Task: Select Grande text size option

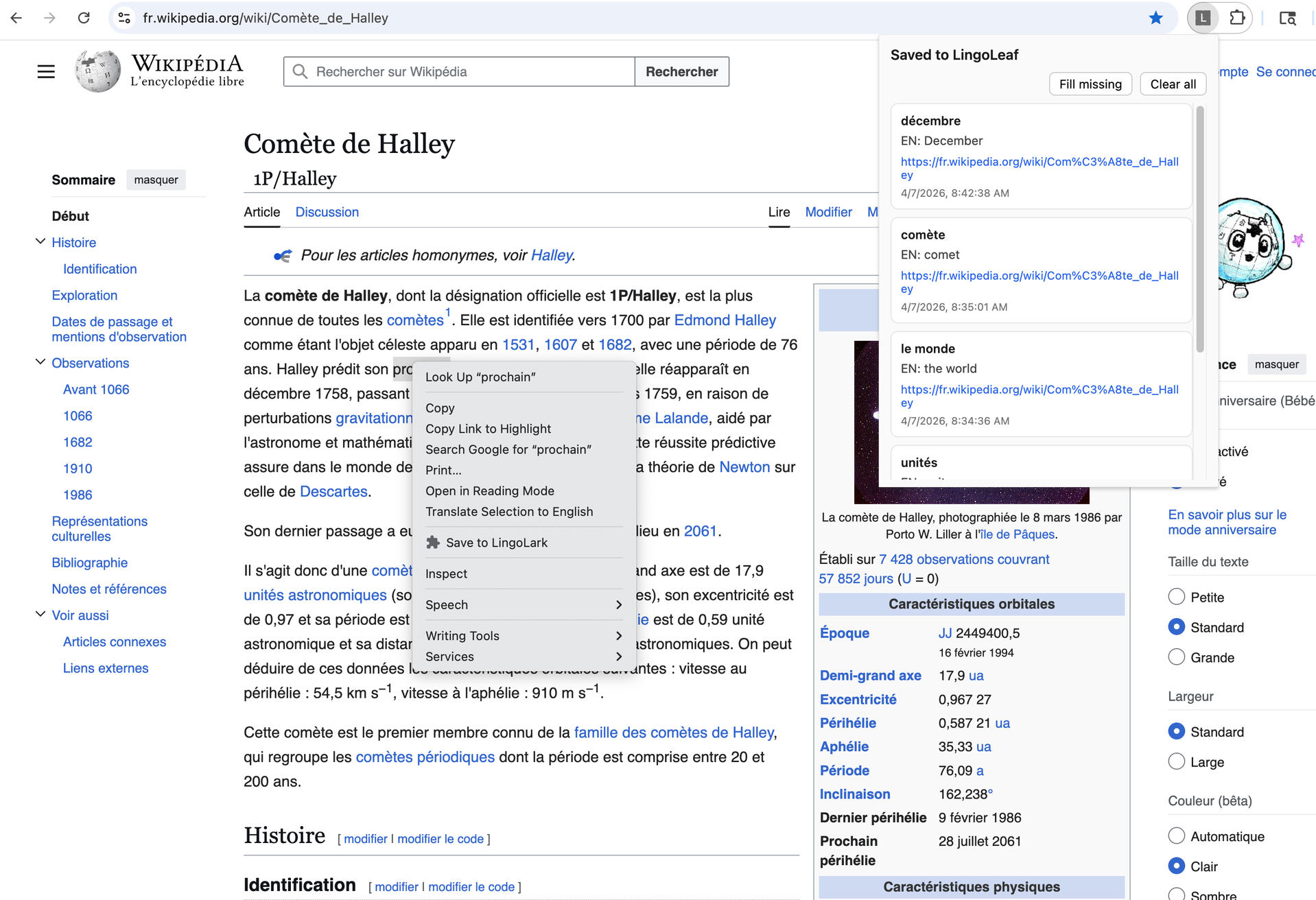Action: (1177, 657)
